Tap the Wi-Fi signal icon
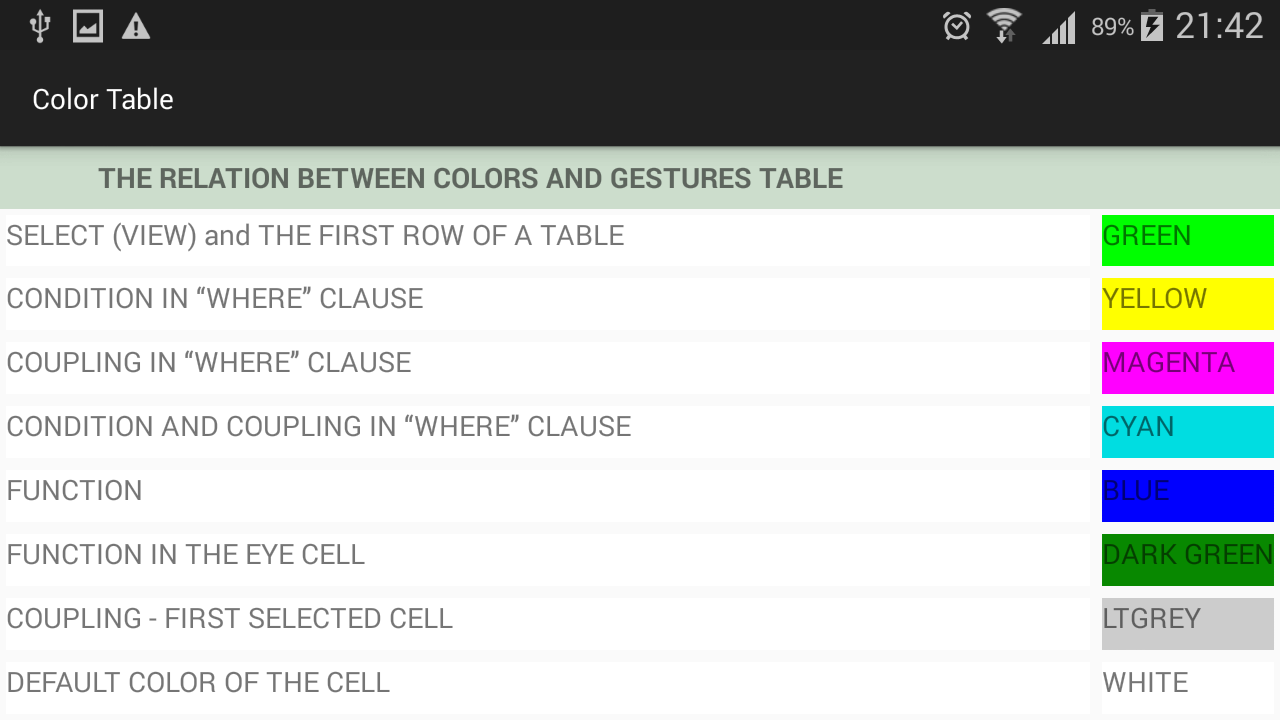This screenshot has height=720, width=1280. [x=1004, y=27]
